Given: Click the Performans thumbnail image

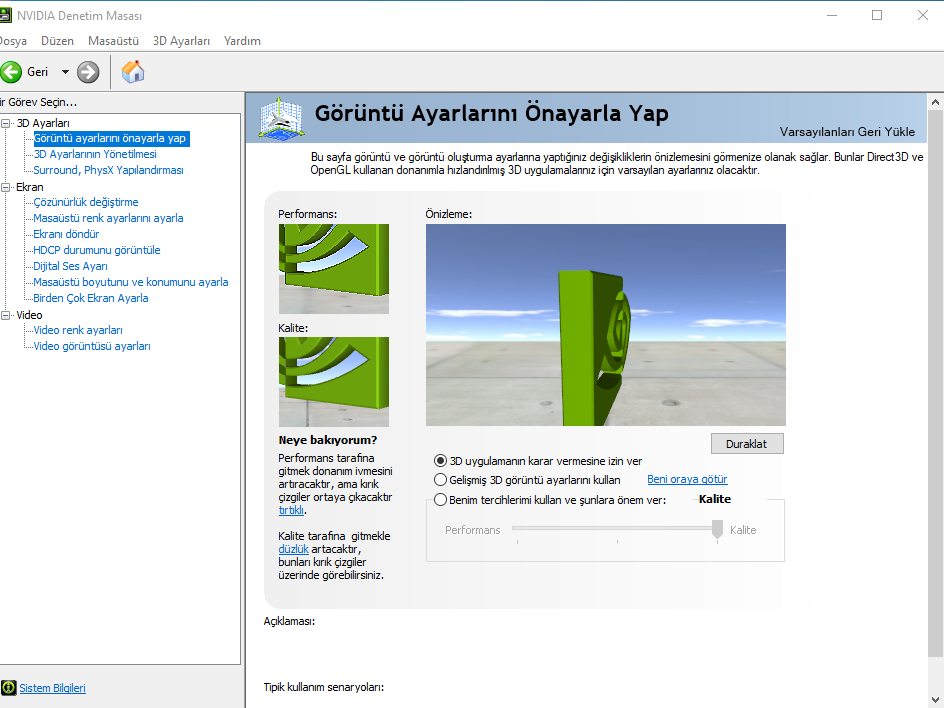Looking at the screenshot, I should (x=334, y=269).
